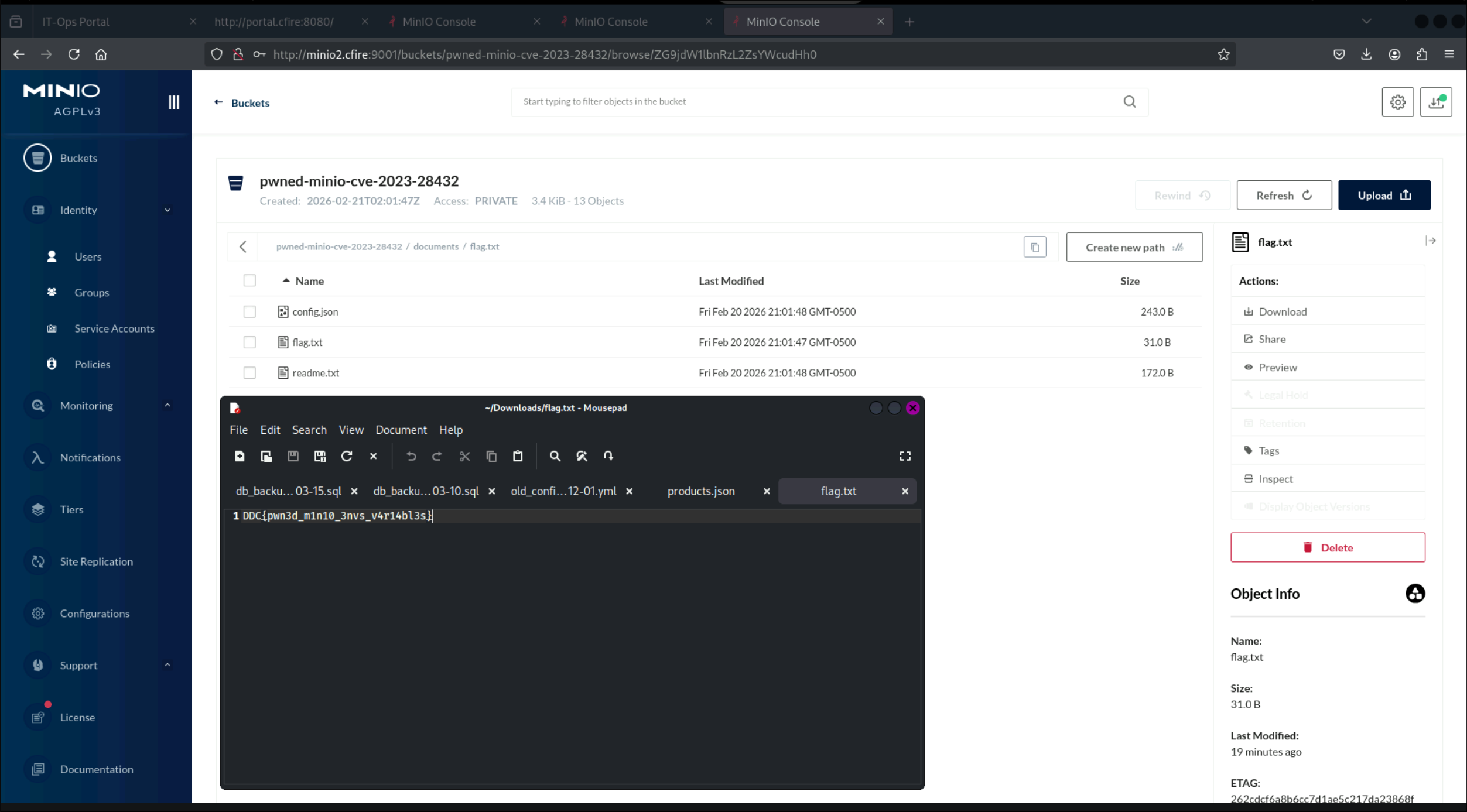Open the browser list-all-tabs chevron

coord(1366,22)
